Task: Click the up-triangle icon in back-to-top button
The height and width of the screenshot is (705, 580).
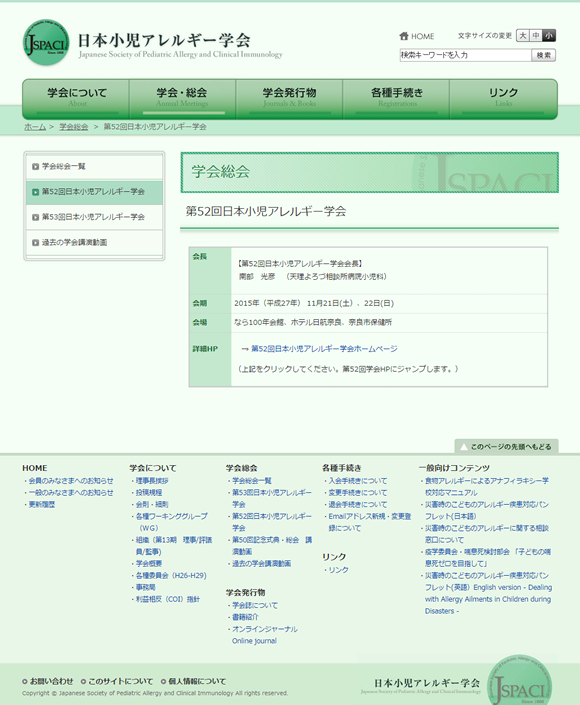Action: point(464,447)
